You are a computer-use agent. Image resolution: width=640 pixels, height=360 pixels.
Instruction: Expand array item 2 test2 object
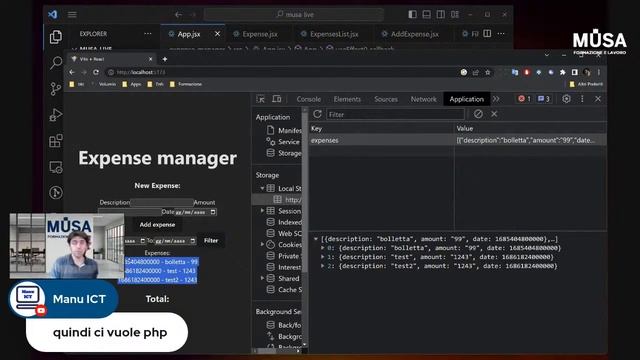[x=323, y=266]
